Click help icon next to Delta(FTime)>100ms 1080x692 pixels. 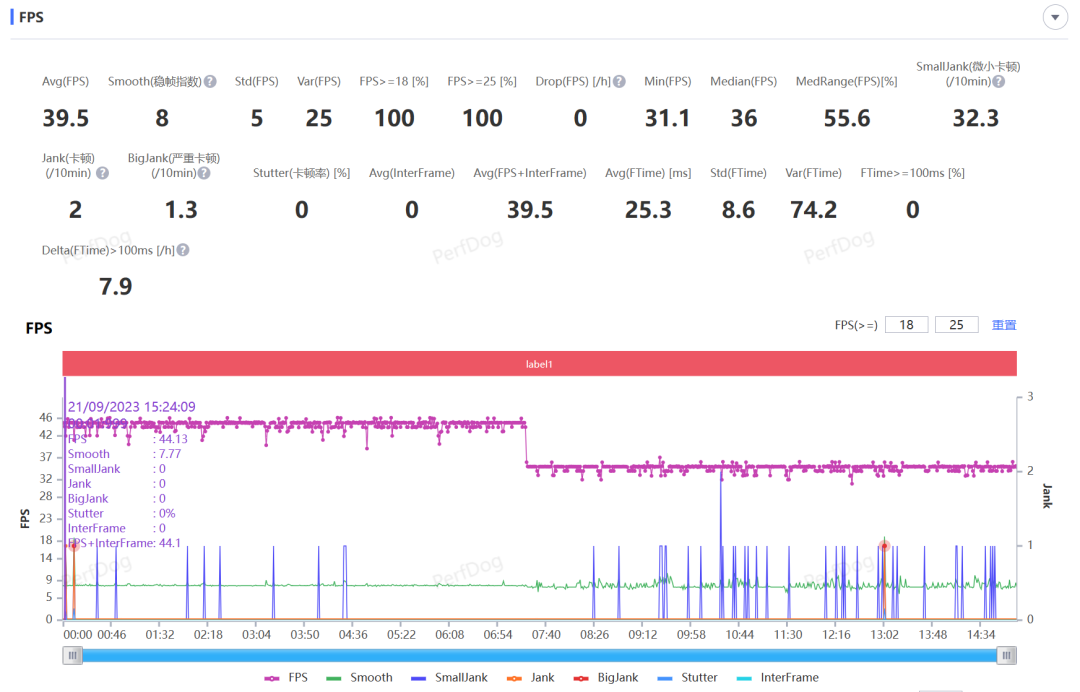[183, 251]
